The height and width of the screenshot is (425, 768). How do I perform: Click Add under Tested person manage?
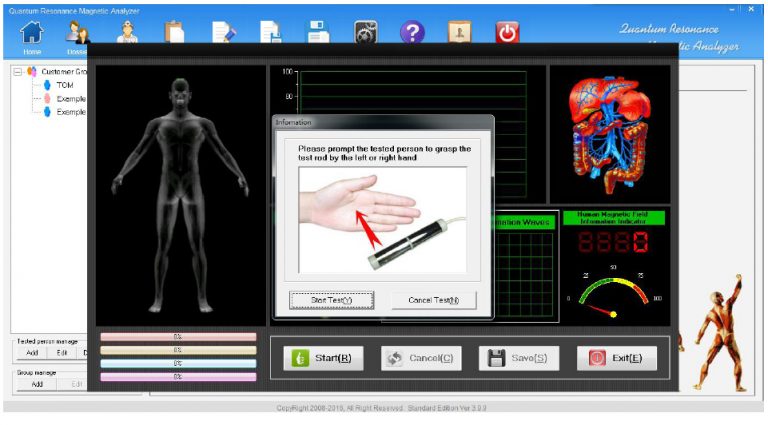click(x=32, y=352)
